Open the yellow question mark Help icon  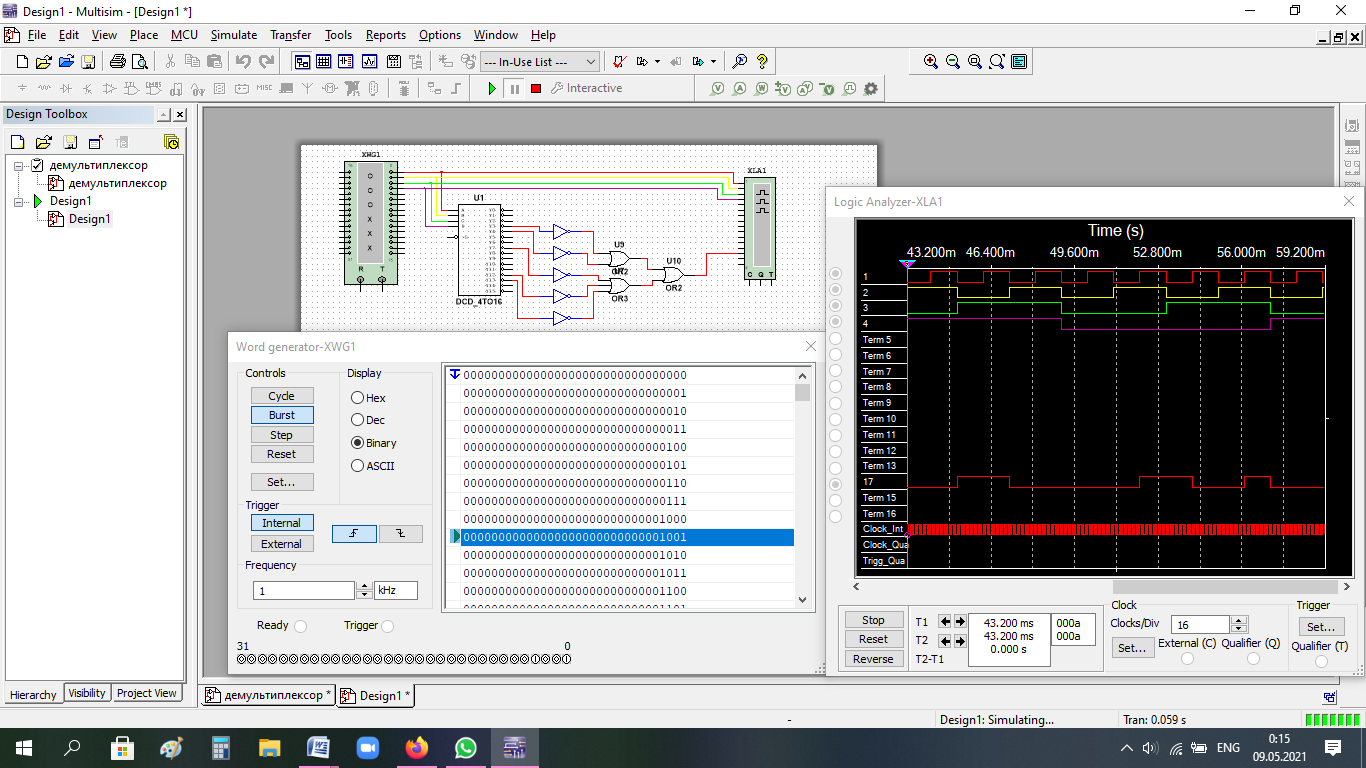[762, 61]
